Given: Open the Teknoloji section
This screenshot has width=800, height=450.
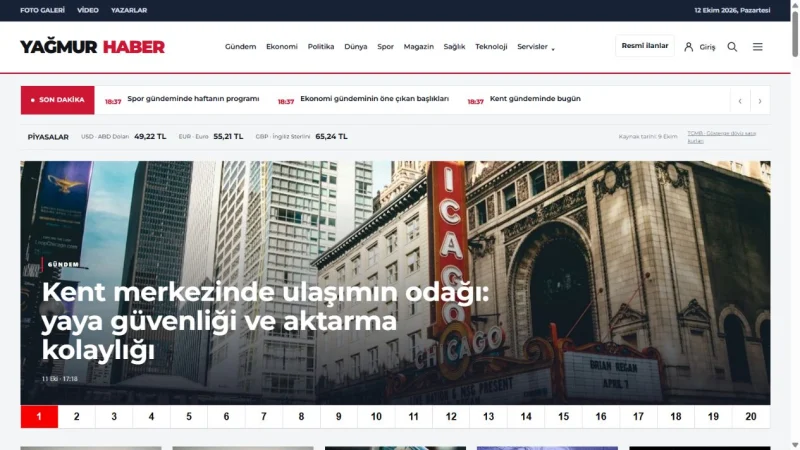Looking at the screenshot, I should (x=491, y=46).
